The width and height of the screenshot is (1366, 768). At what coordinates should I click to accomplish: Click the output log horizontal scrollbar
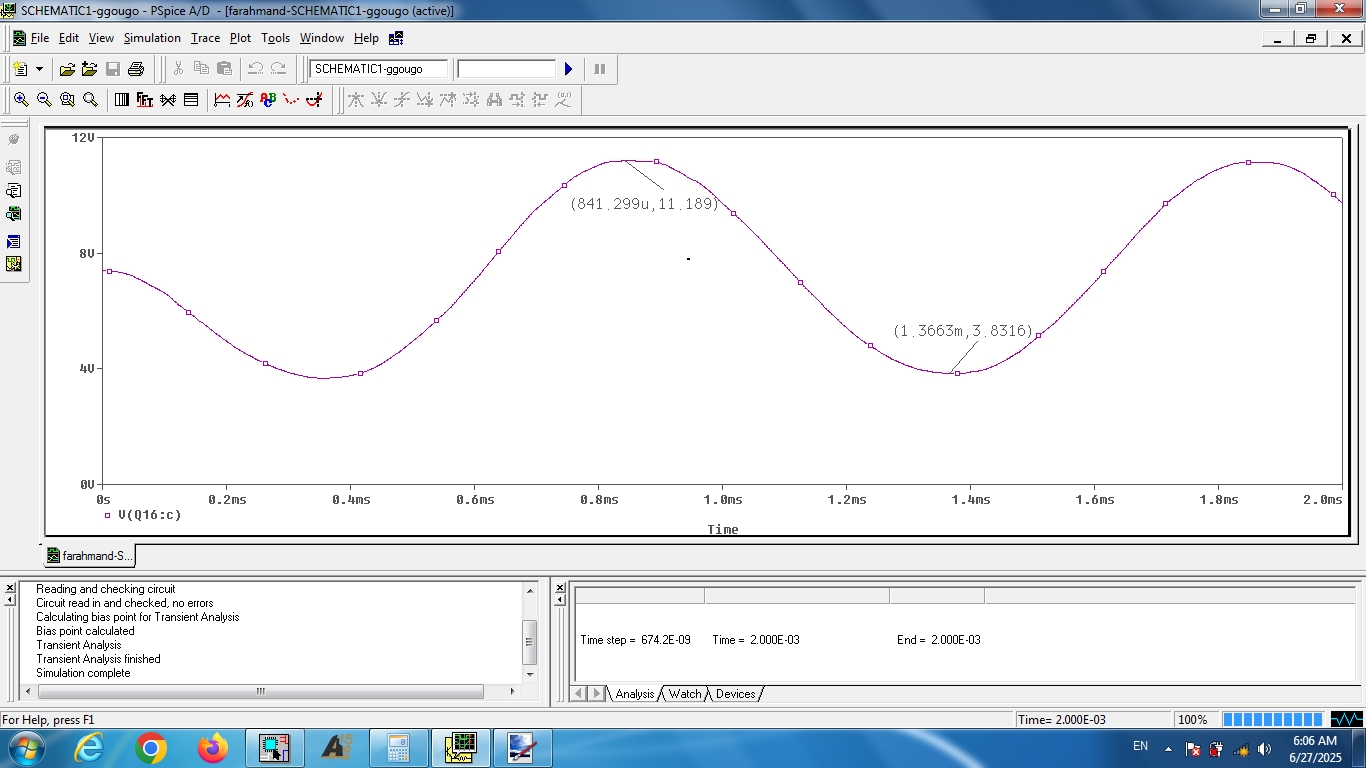point(260,691)
